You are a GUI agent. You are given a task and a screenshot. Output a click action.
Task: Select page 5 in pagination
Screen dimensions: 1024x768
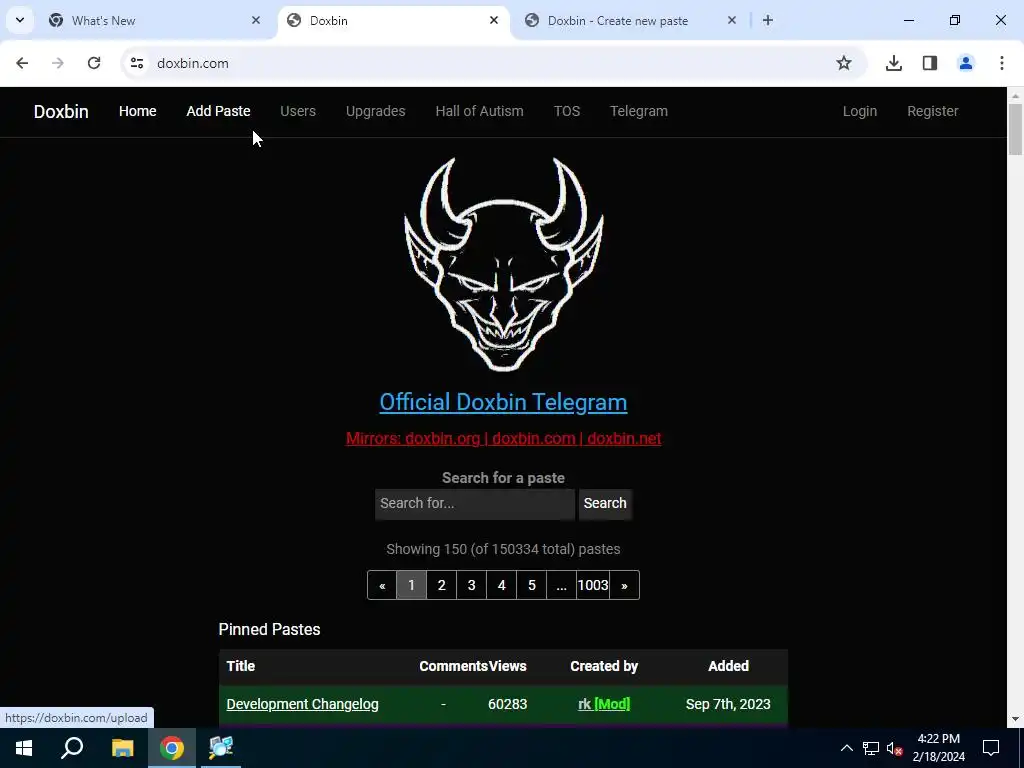pos(532,585)
